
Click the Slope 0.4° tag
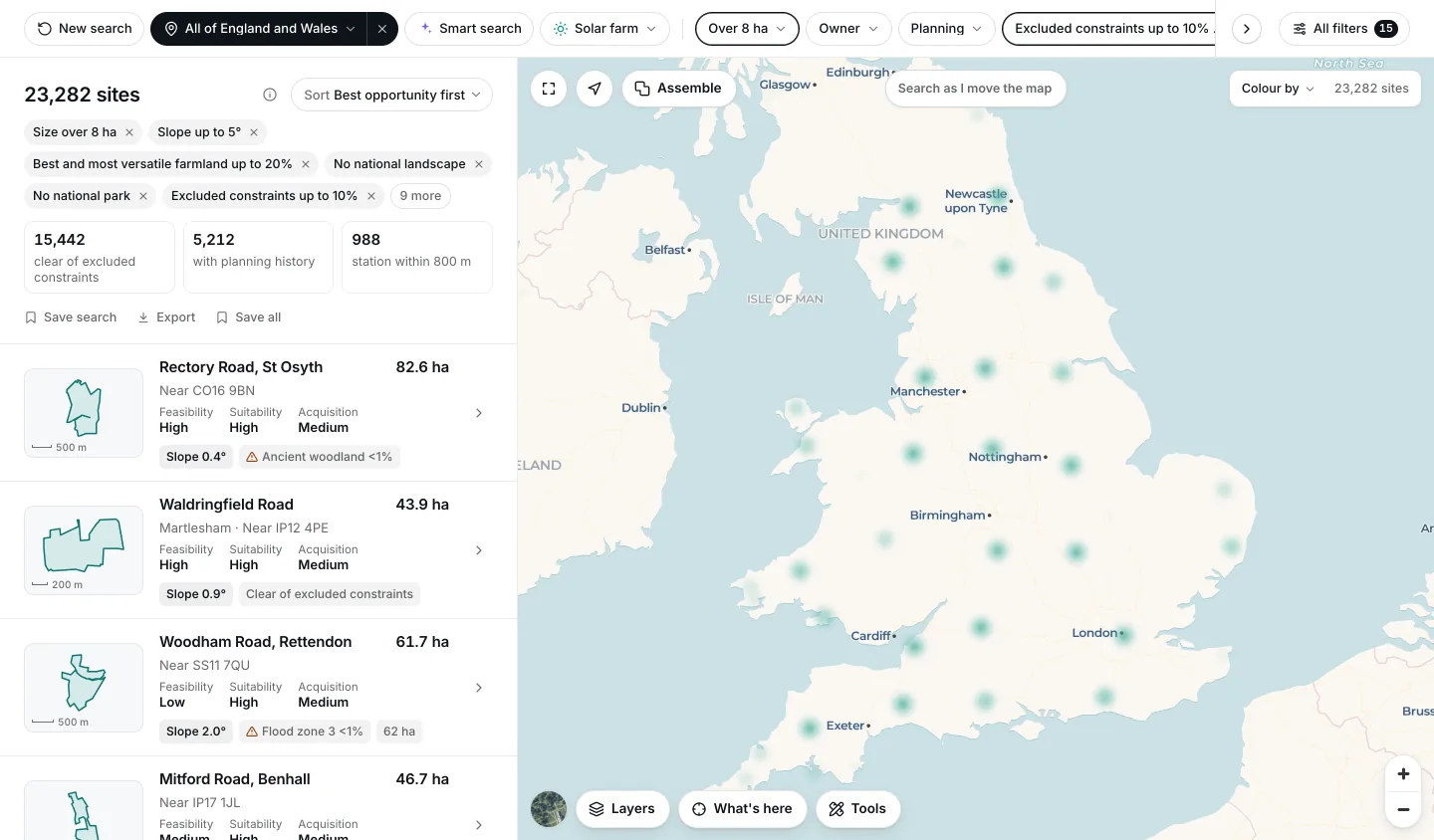196,457
